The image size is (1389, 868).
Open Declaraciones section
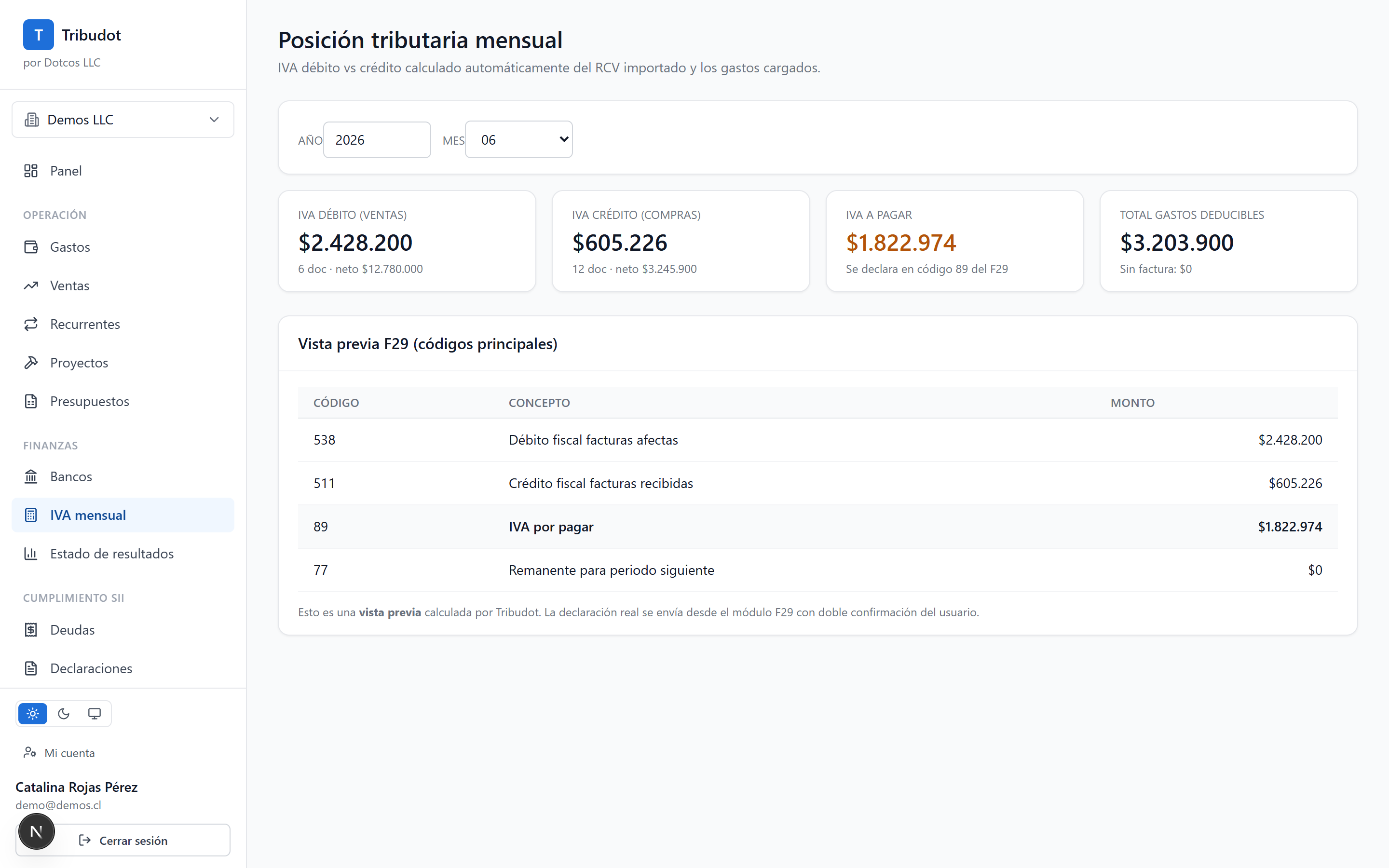pyautogui.click(x=123, y=668)
